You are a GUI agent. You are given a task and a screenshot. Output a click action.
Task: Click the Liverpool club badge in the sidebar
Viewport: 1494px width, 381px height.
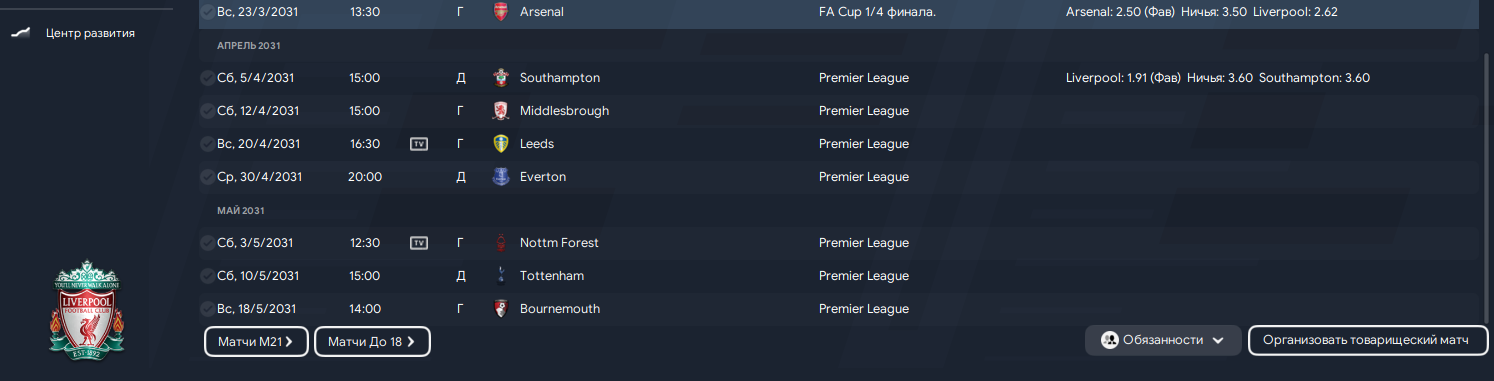tap(86, 310)
